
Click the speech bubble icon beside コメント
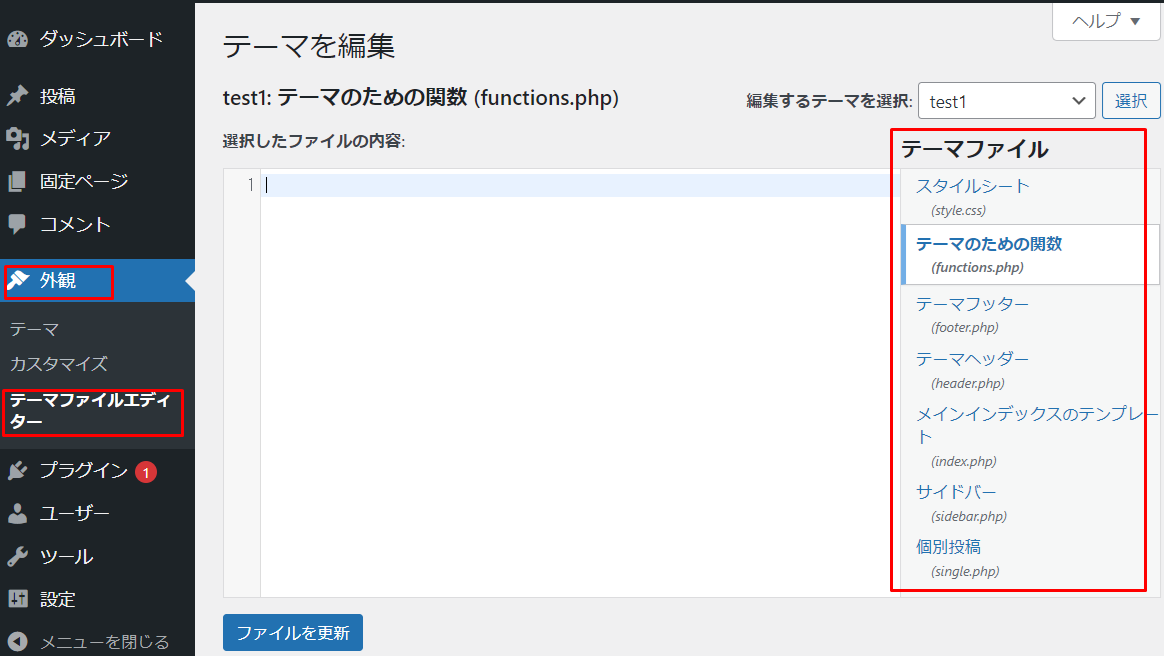point(17,223)
